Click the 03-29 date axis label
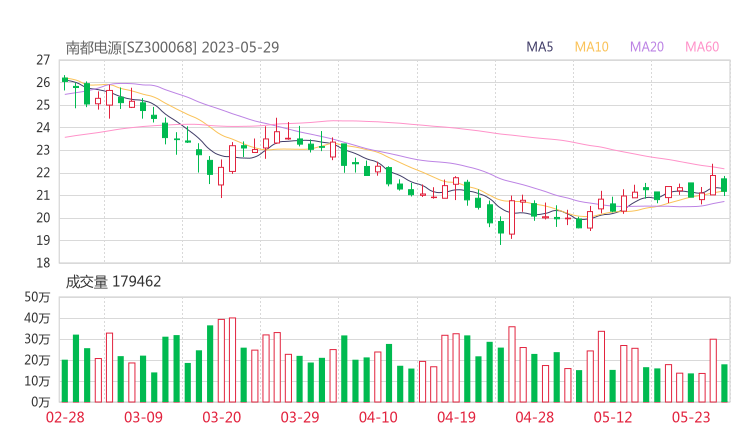This screenshot has height=440, width=740. pos(300,417)
